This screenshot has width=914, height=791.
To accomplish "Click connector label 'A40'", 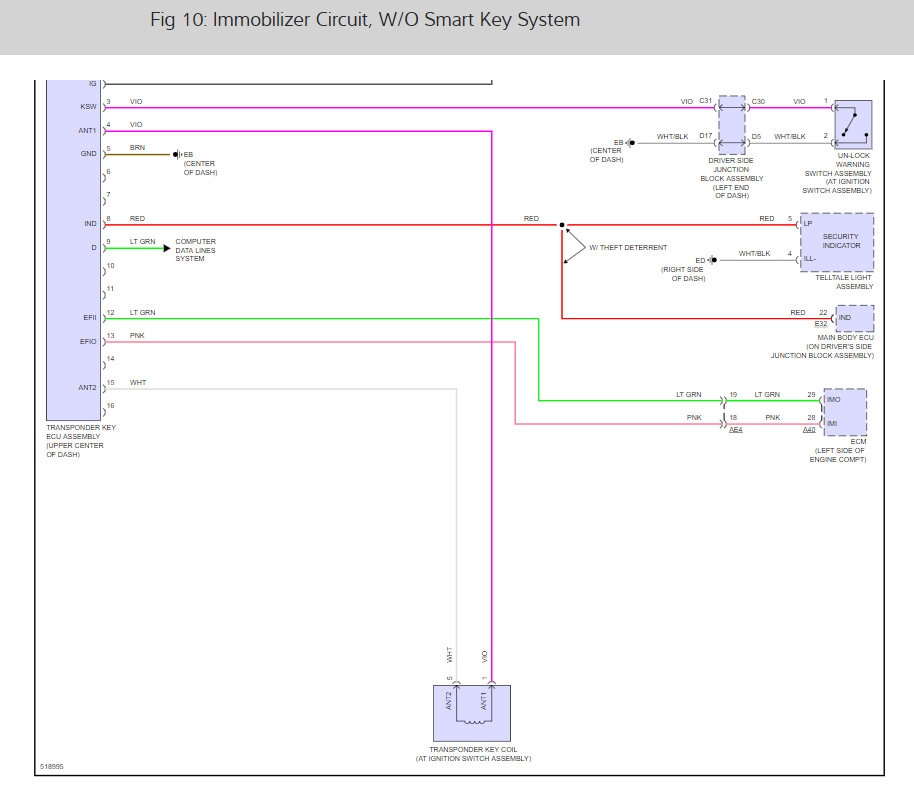I will (809, 430).
